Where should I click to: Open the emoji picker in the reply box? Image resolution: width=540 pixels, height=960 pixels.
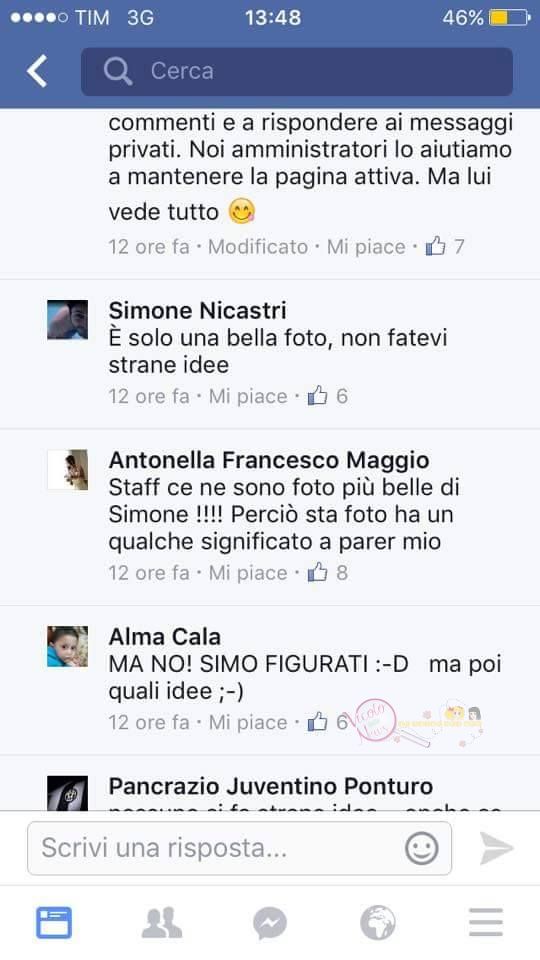(x=422, y=849)
